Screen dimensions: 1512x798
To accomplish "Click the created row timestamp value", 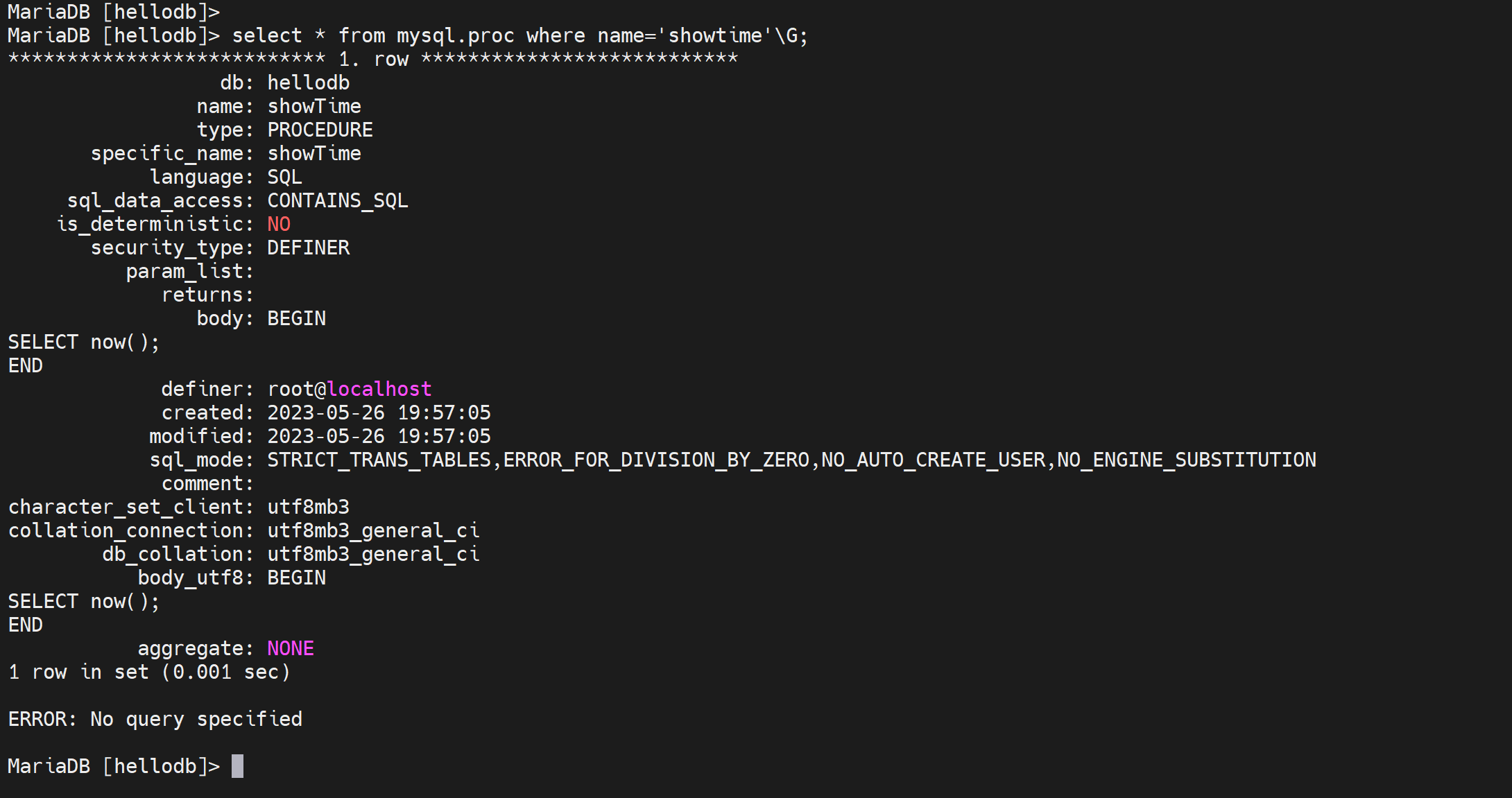I will [379, 413].
